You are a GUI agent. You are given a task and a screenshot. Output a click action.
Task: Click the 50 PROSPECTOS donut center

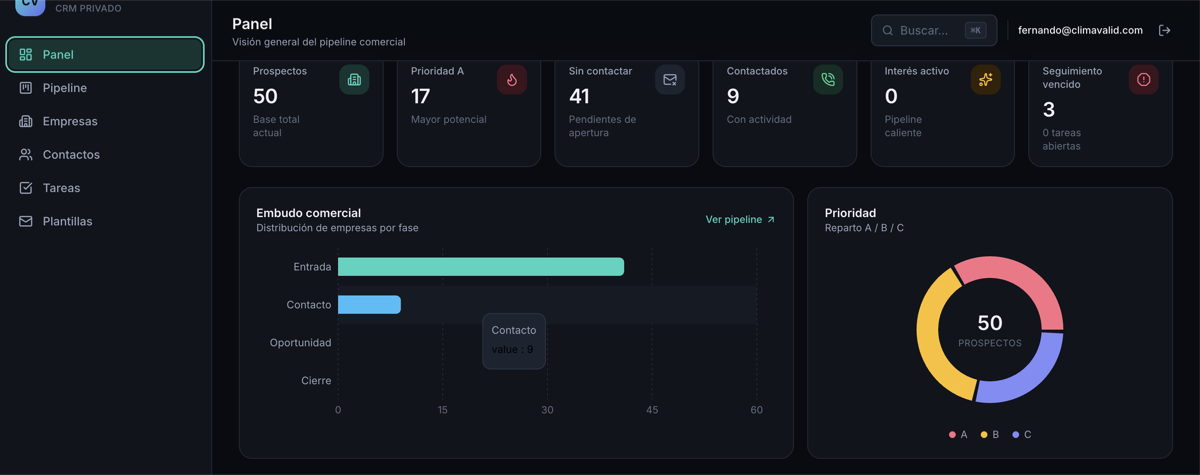click(990, 330)
